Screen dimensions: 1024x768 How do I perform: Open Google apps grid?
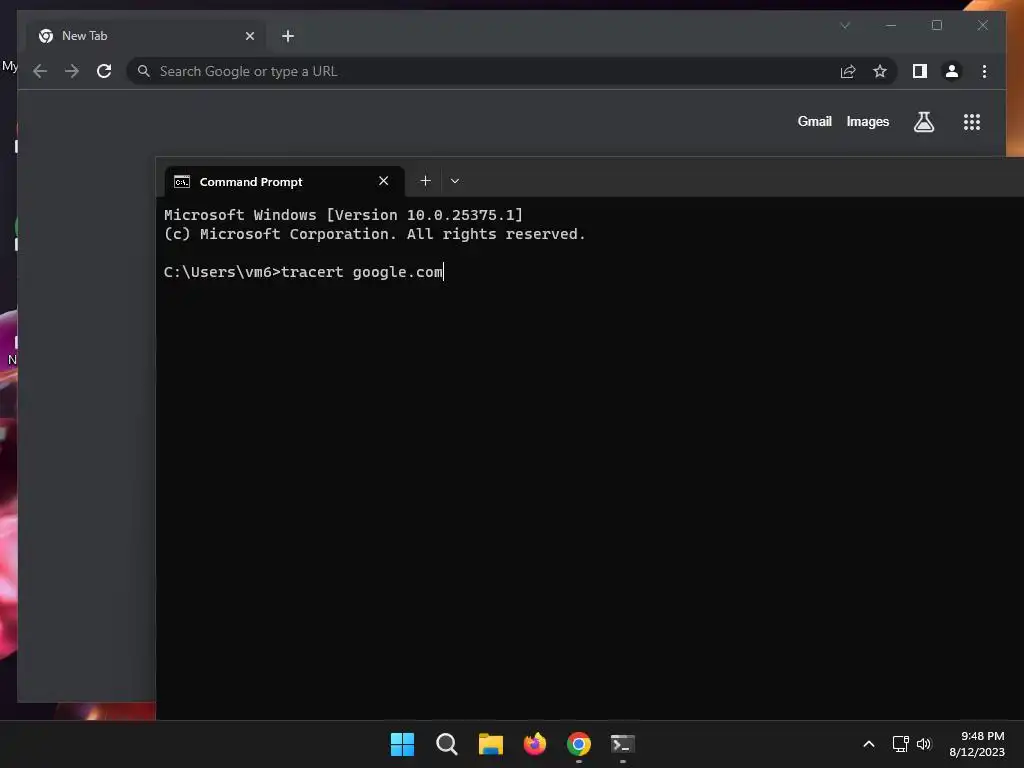click(972, 121)
